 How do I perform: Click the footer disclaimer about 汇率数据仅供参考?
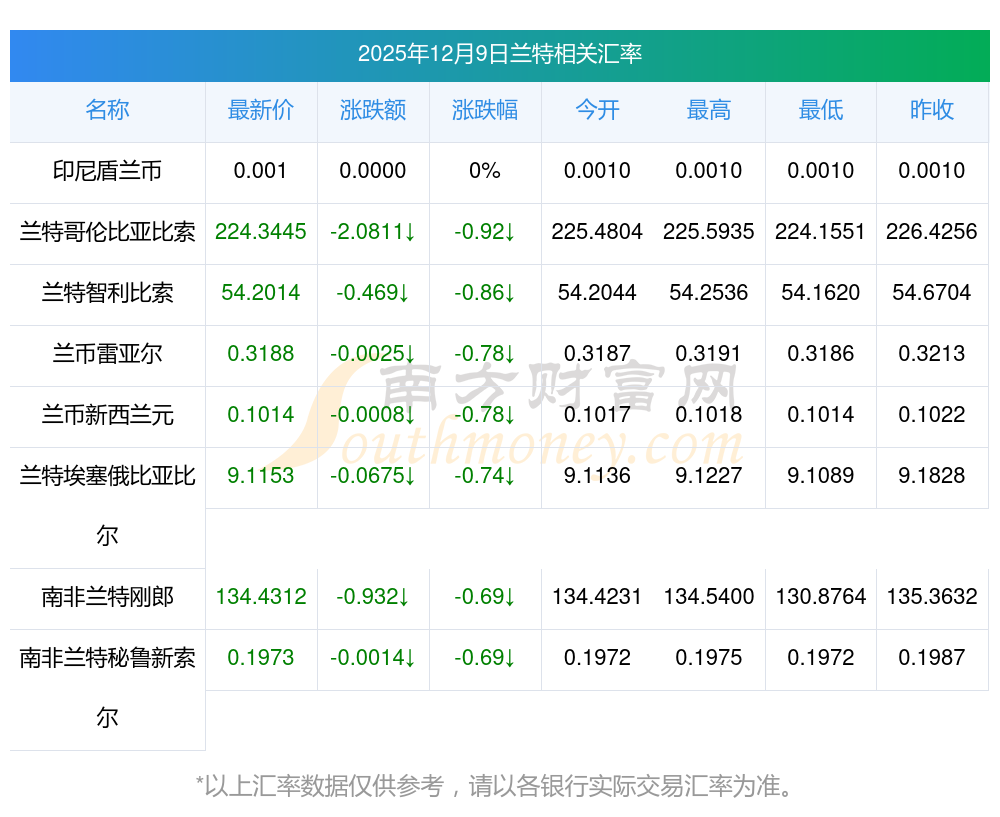pyautogui.click(x=499, y=786)
